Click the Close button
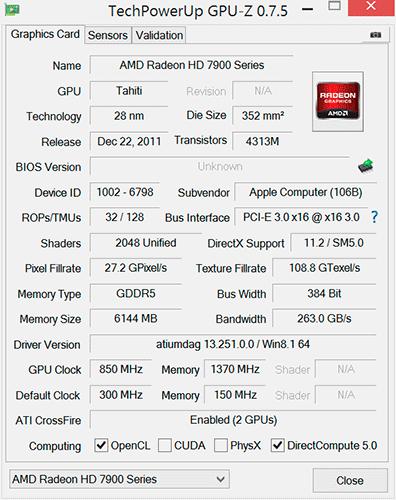Image resolution: width=396 pixels, height=500 pixels. [x=350, y=480]
